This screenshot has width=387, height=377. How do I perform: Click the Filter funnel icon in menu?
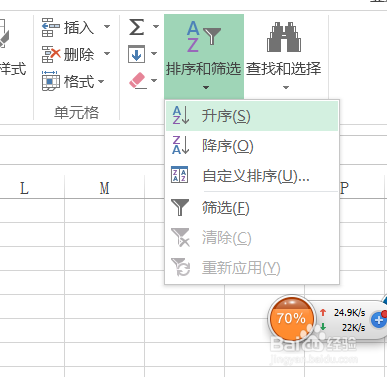click(180, 207)
